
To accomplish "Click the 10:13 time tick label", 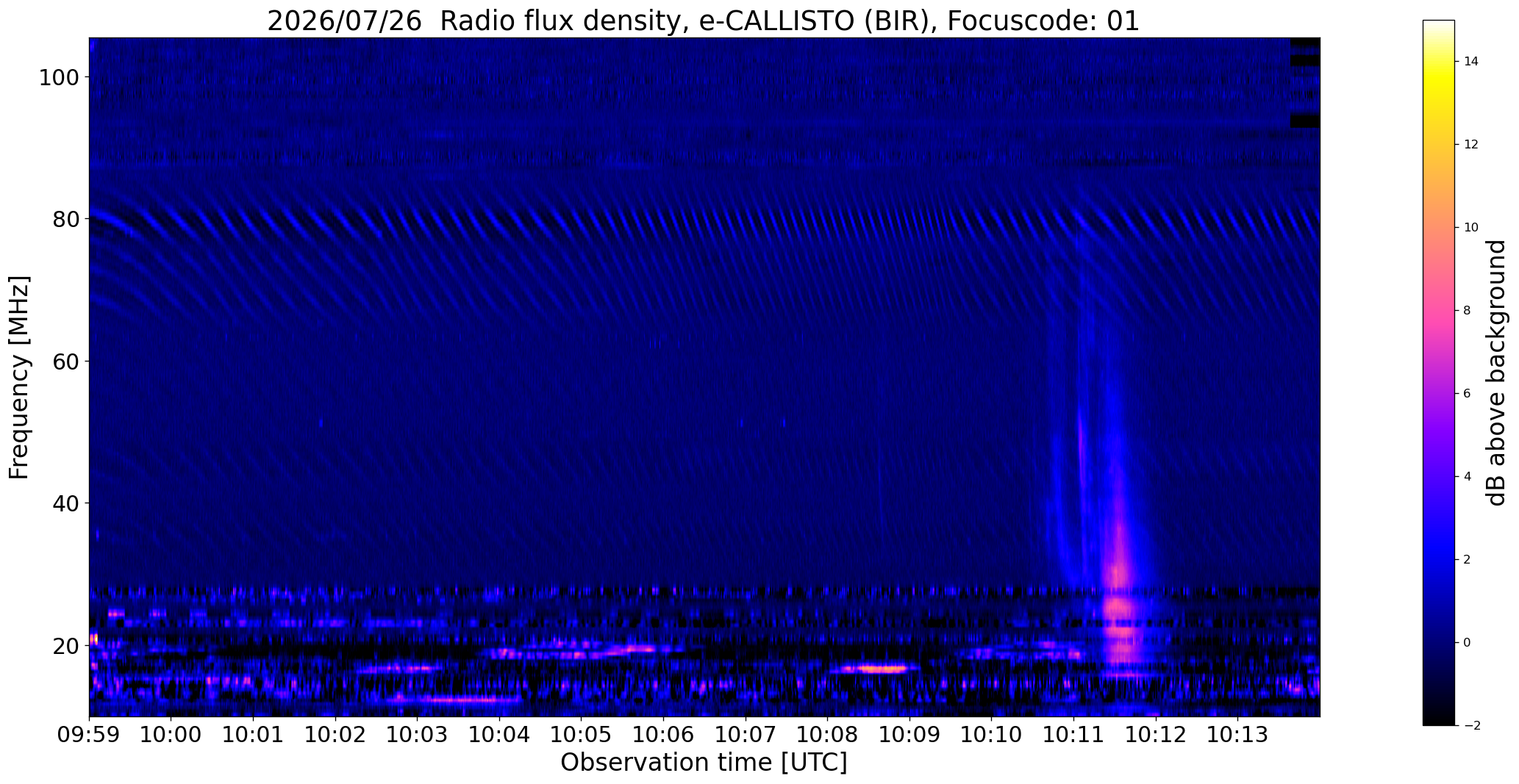I will [x=1237, y=734].
